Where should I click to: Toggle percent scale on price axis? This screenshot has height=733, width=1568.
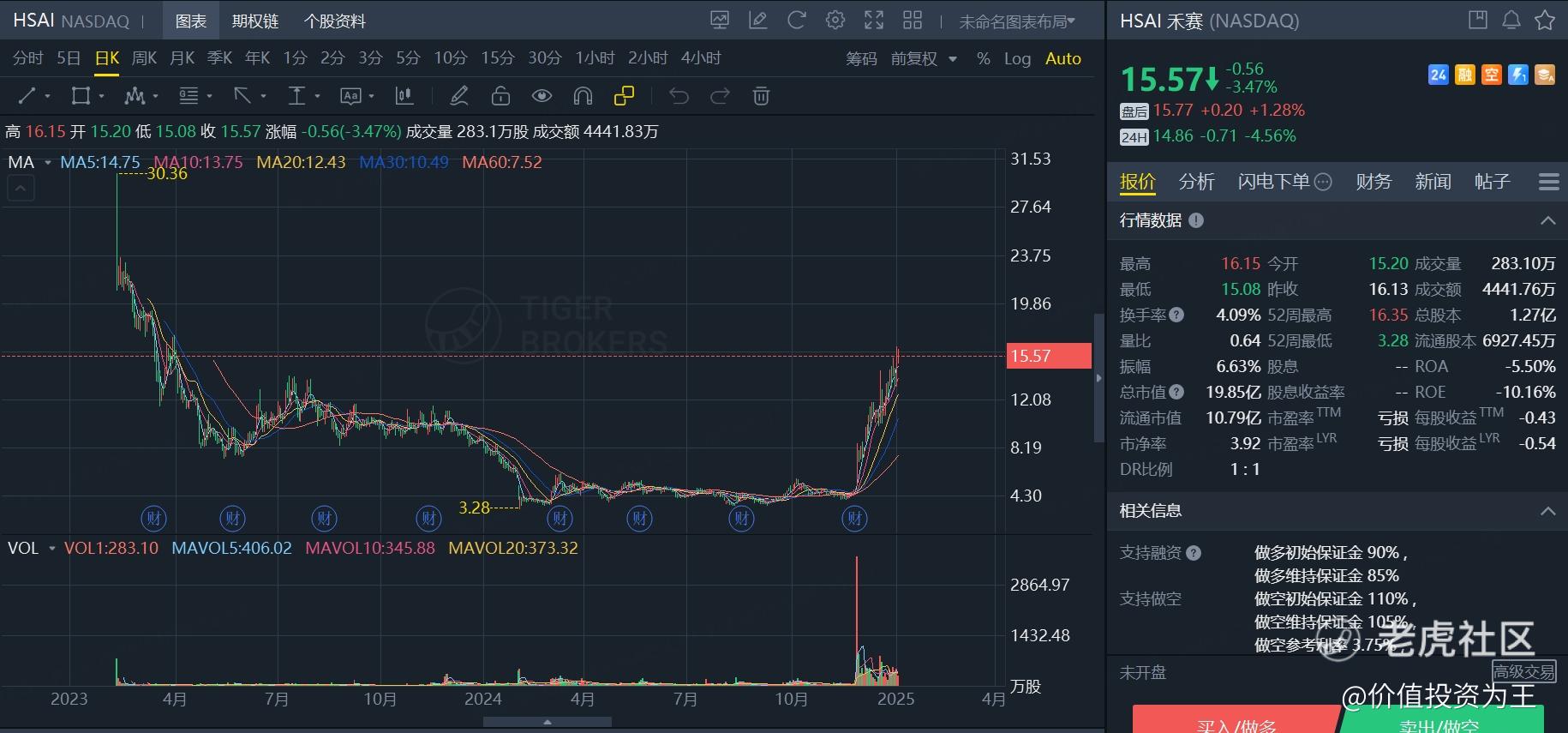point(984,58)
